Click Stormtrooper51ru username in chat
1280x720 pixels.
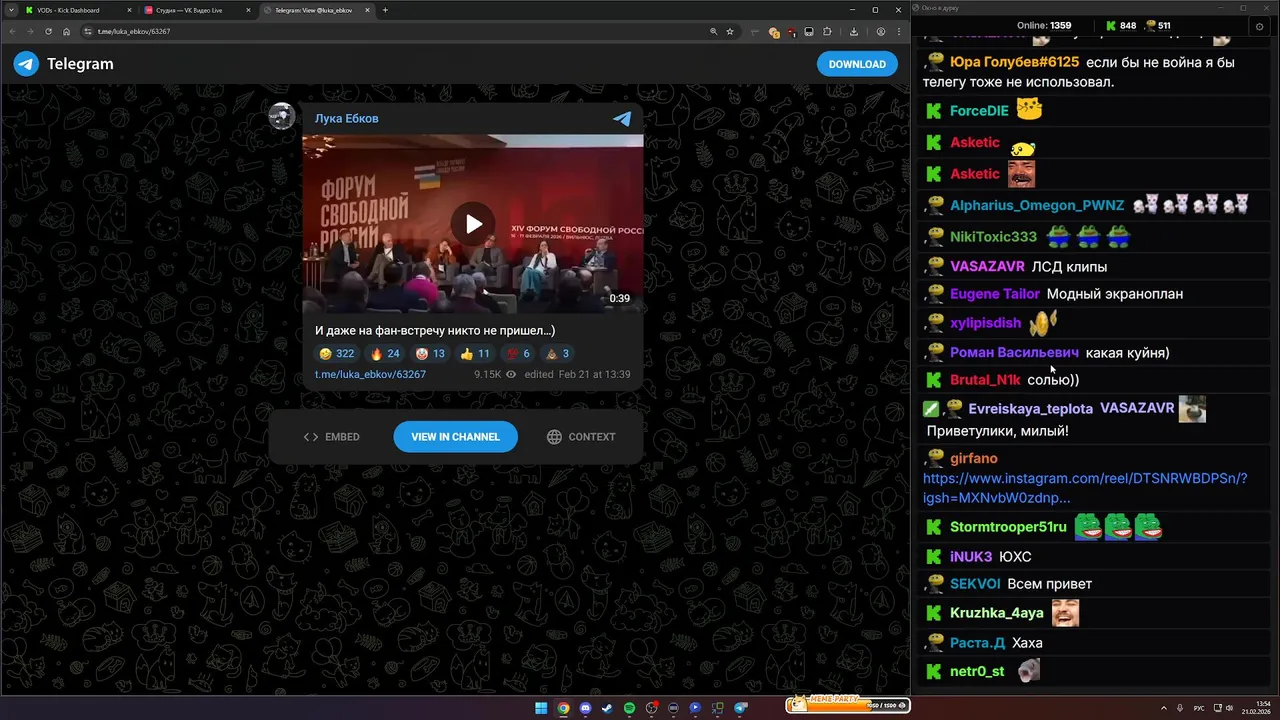point(1008,527)
